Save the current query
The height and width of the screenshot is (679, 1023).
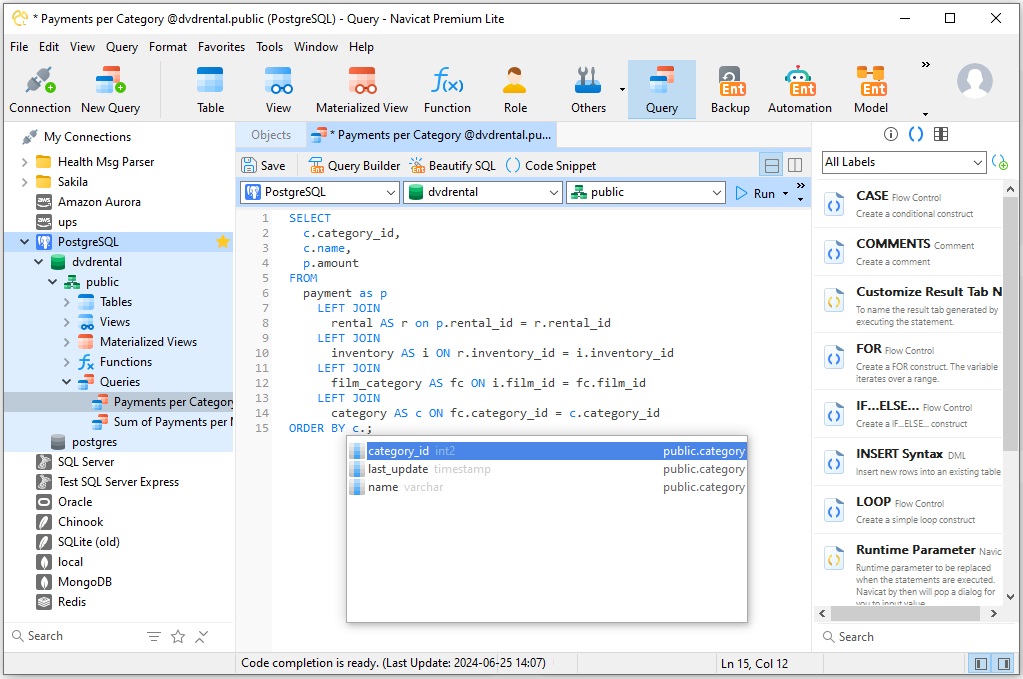264,166
